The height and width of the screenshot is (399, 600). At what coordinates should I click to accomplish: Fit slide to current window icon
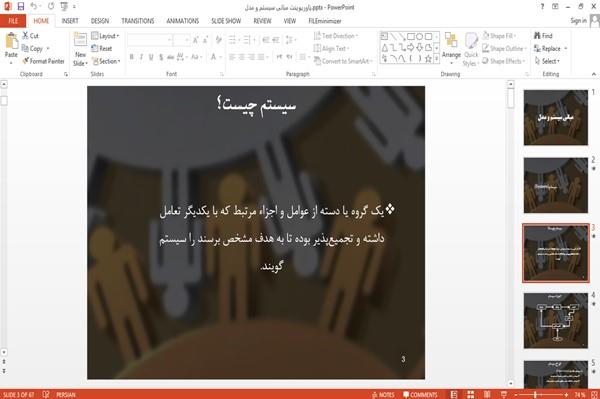tap(594, 394)
